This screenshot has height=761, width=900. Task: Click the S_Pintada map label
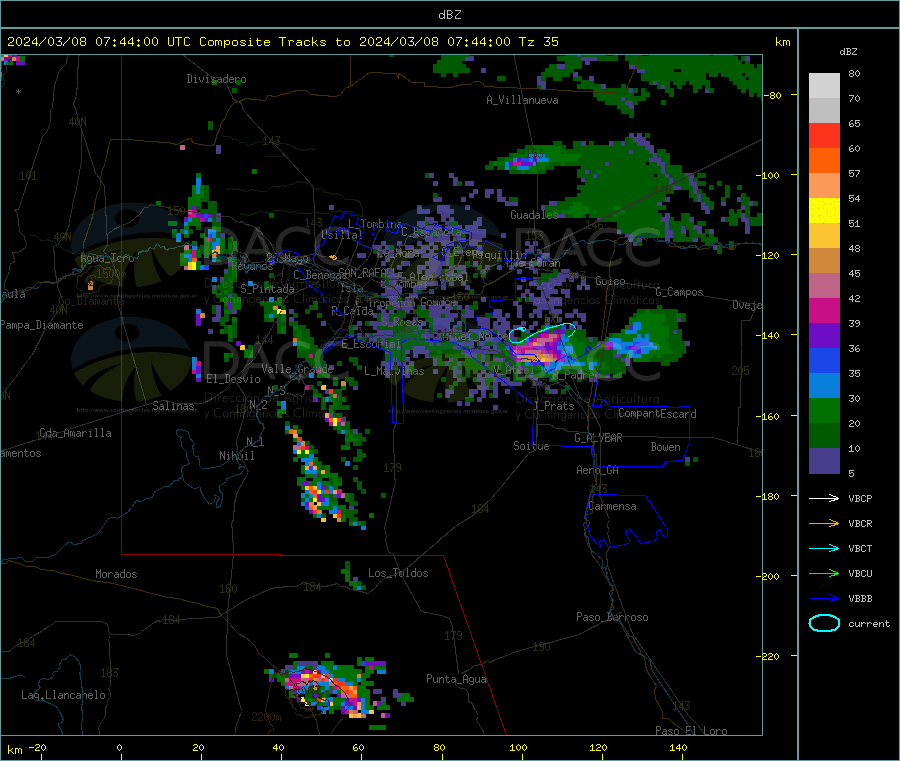(267, 288)
